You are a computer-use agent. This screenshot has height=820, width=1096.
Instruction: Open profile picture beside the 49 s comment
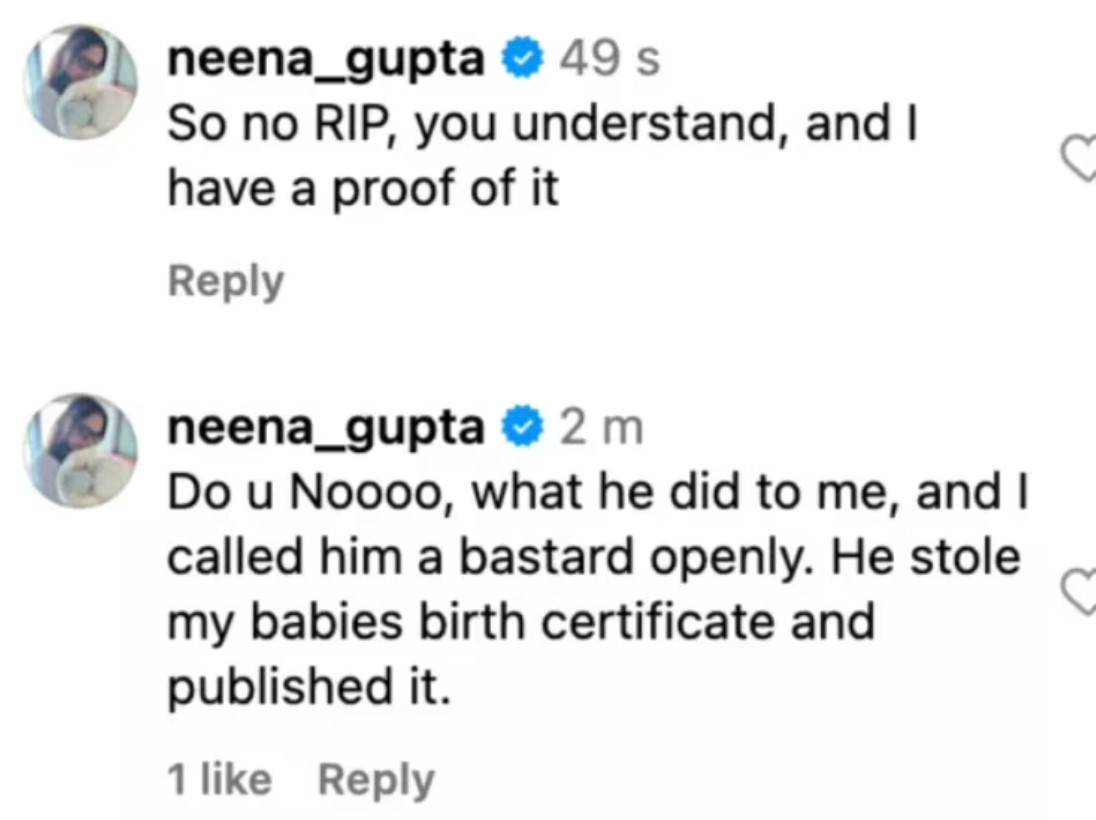point(81,80)
